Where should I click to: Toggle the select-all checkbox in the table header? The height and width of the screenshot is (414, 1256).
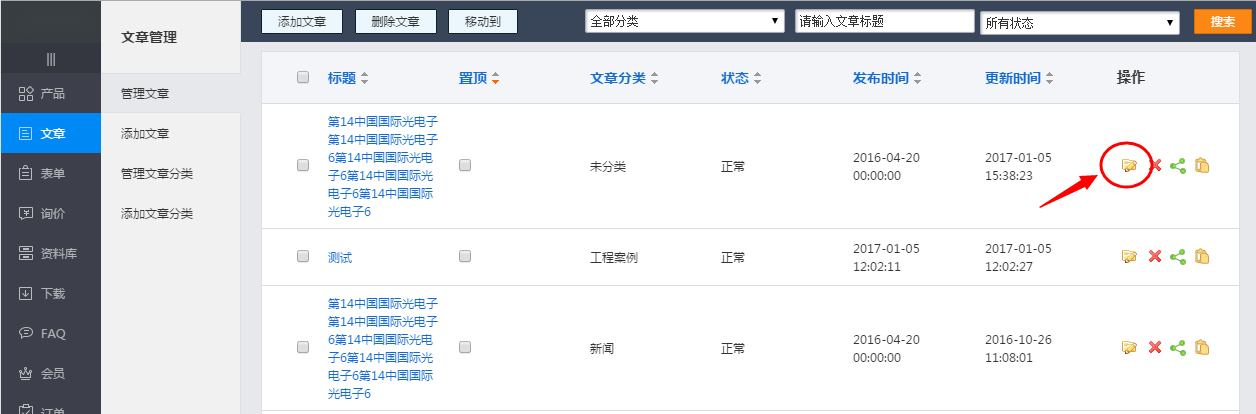coord(303,77)
